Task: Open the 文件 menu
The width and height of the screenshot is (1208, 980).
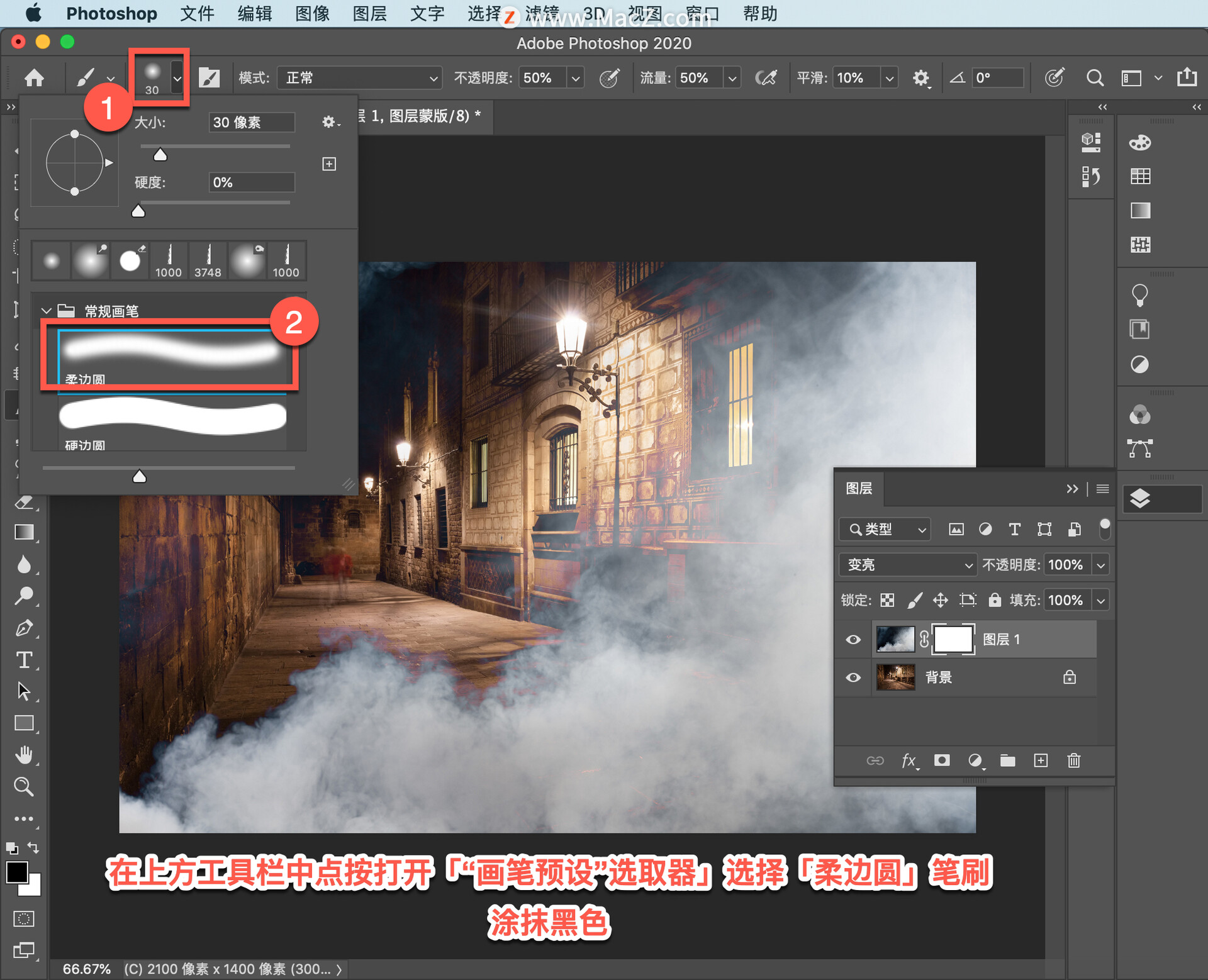Action: [197, 13]
